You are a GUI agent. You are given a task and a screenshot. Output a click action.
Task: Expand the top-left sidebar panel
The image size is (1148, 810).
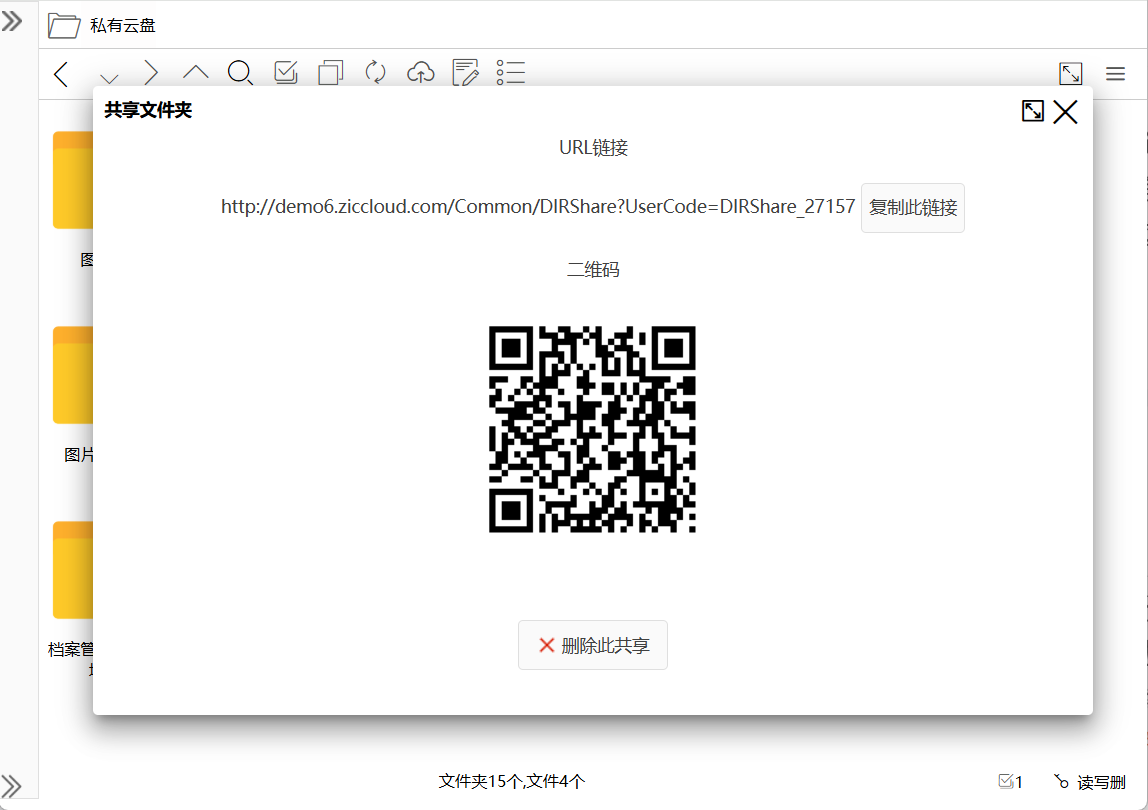point(12,21)
